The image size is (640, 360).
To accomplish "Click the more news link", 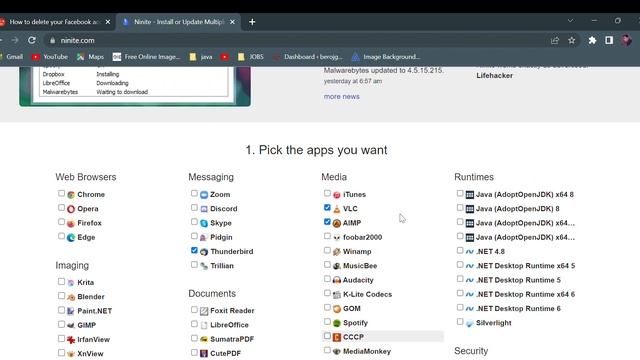I will [x=342, y=97].
